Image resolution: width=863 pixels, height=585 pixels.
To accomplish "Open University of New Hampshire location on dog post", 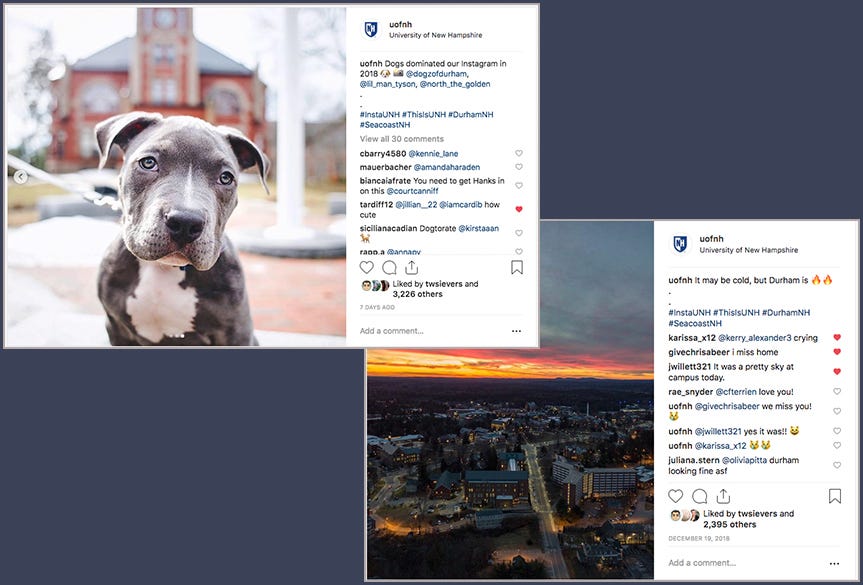I will (x=435, y=35).
